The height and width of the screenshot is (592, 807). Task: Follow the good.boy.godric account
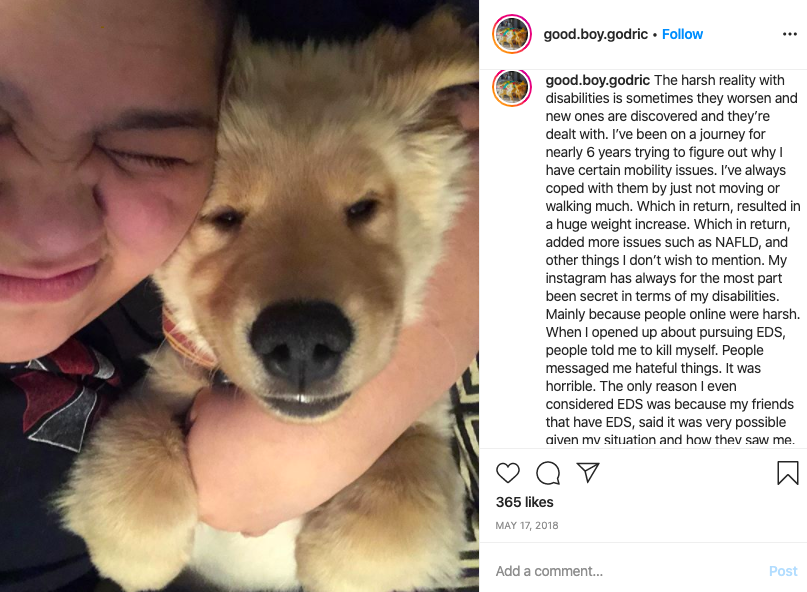682,34
